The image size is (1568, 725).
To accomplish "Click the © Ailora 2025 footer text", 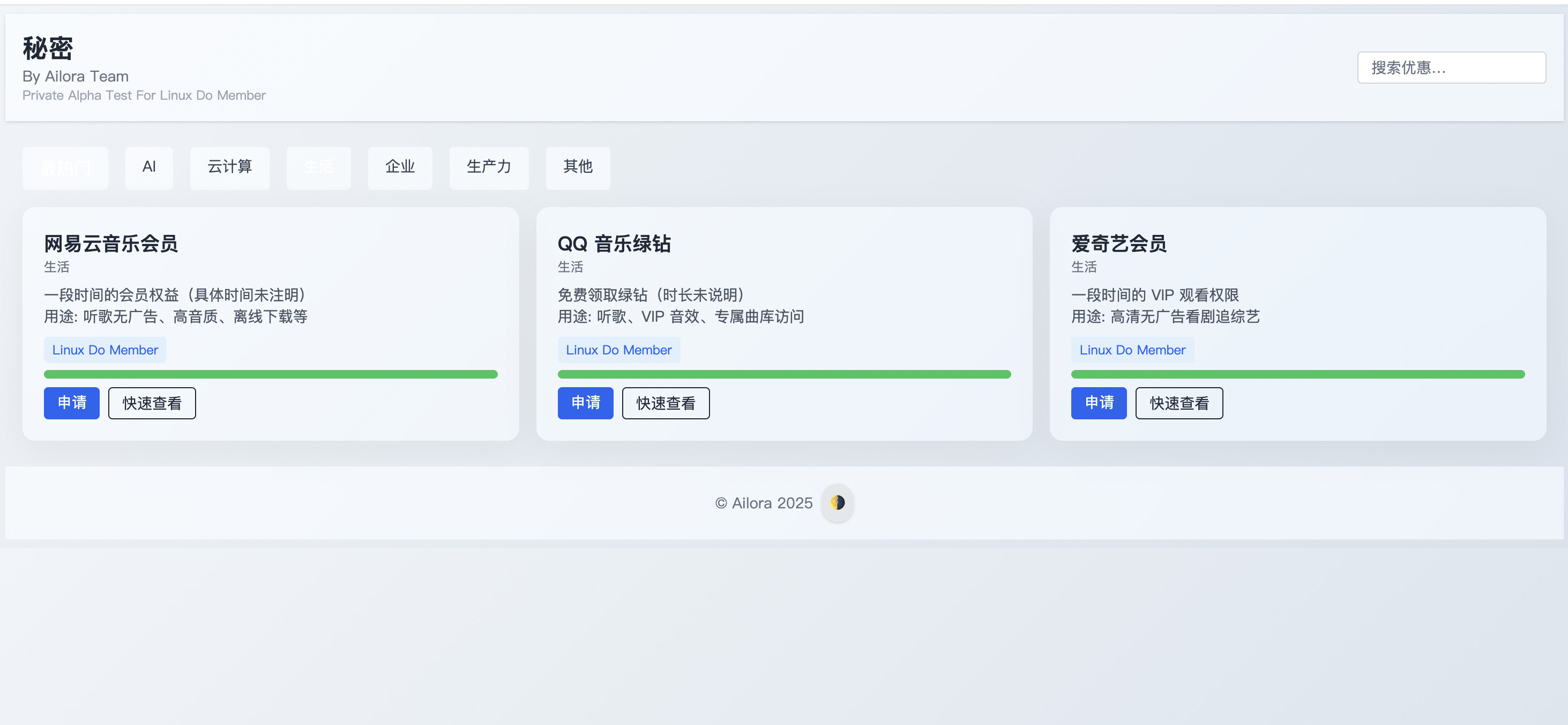I will (x=764, y=502).
